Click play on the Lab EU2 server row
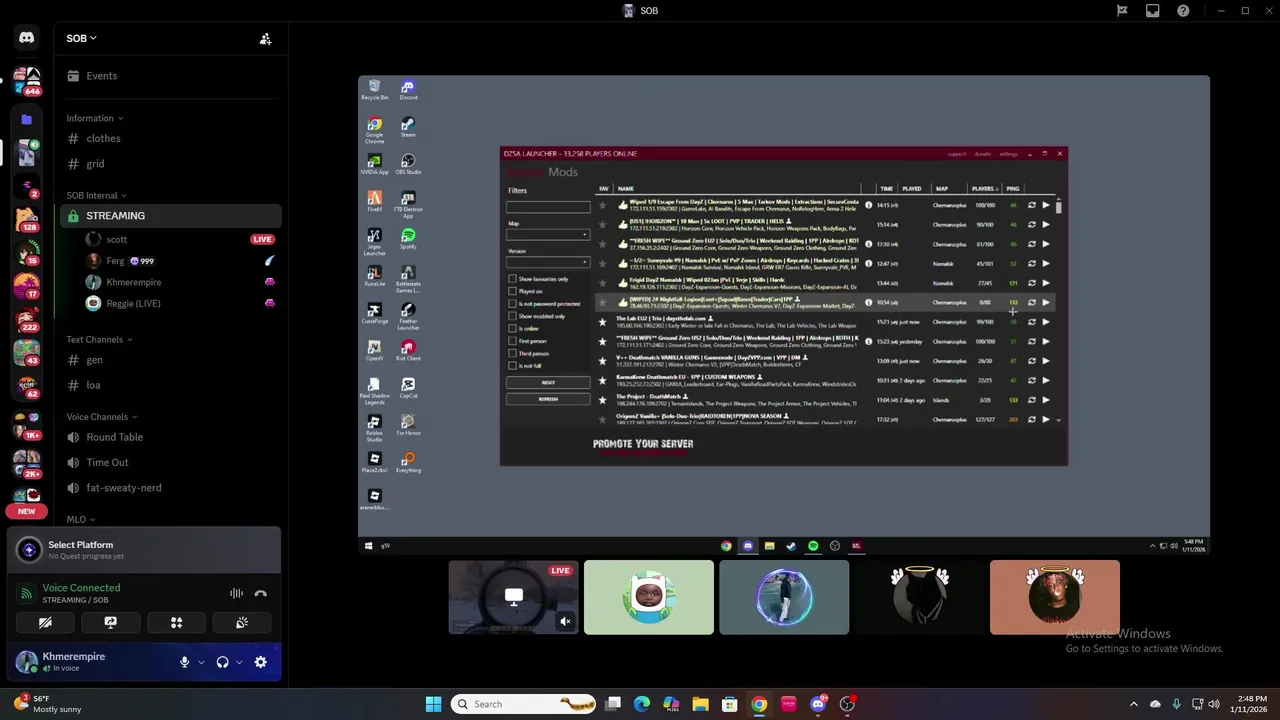Viewport: 1280px width, 720px height. click(1046, 322)
